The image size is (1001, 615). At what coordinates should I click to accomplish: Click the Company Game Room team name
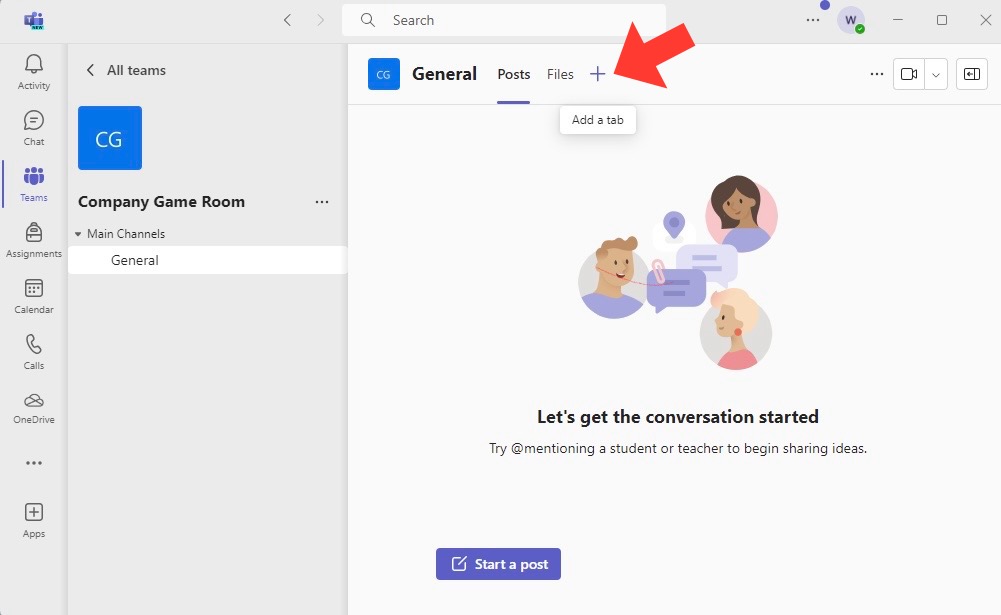click(162, 202)
